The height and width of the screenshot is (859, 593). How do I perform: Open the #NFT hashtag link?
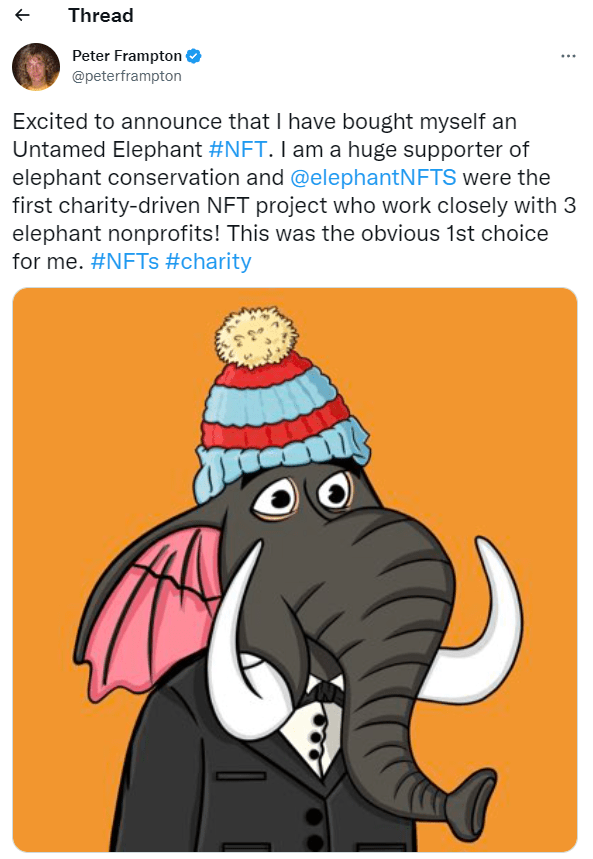pyautogui.click(x=238, y=150)
